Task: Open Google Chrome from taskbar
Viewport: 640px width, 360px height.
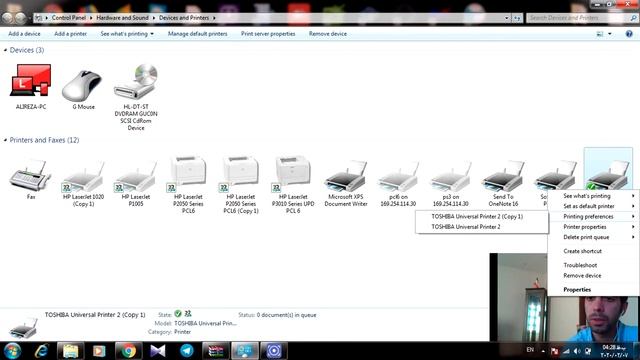Action: [x=128, y=351]
